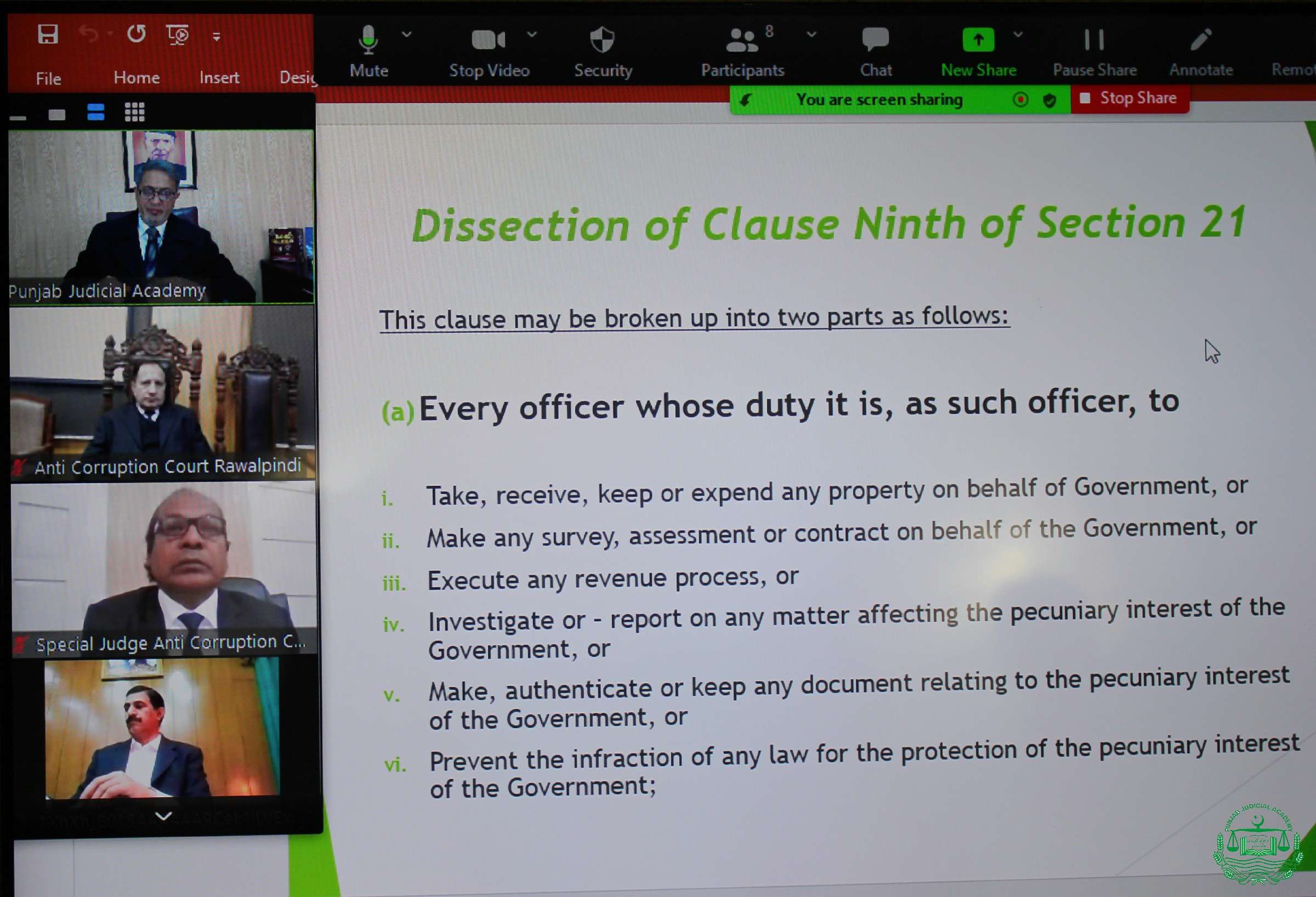1316x897 pixels.
Task: Expand audio options arrow next to Mute
Action: (406, 35)
